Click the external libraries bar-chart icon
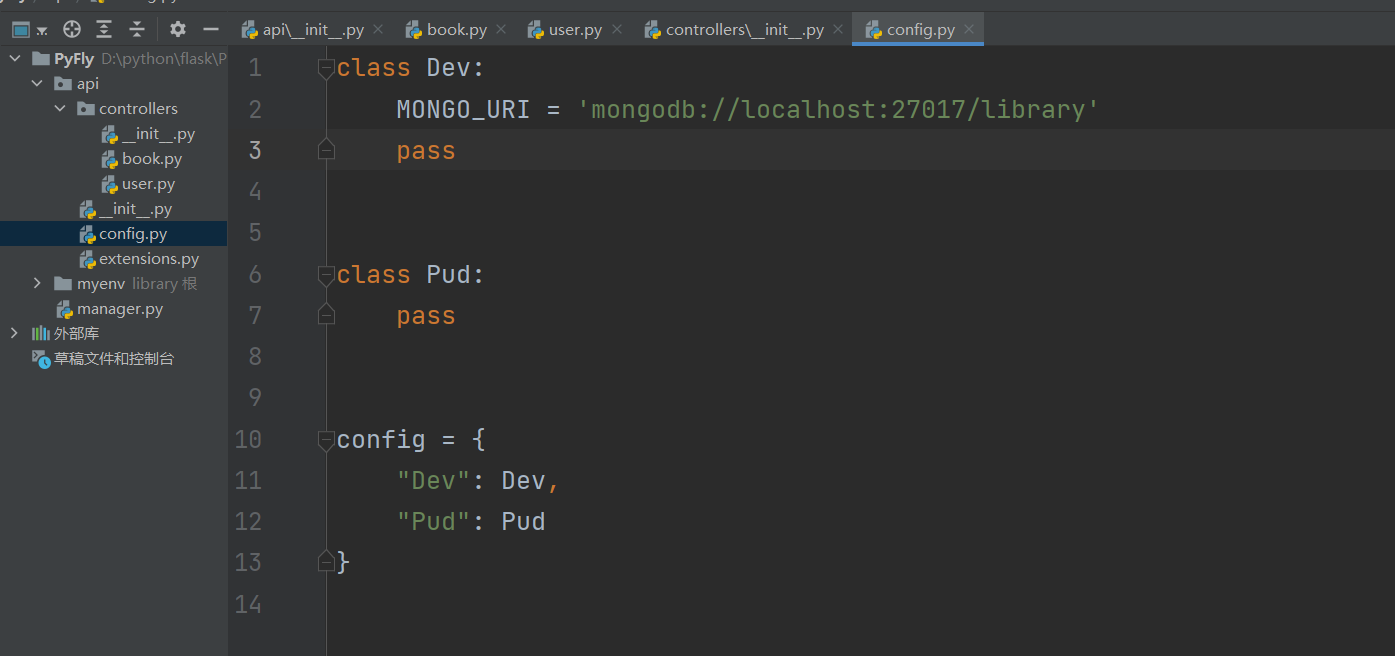Screen dimensions: 1395x656 click(41, 333)
